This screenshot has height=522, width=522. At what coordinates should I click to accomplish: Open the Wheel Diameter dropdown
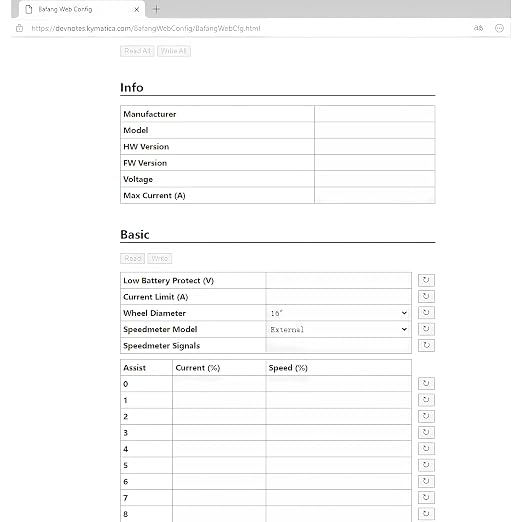point(339,313)
